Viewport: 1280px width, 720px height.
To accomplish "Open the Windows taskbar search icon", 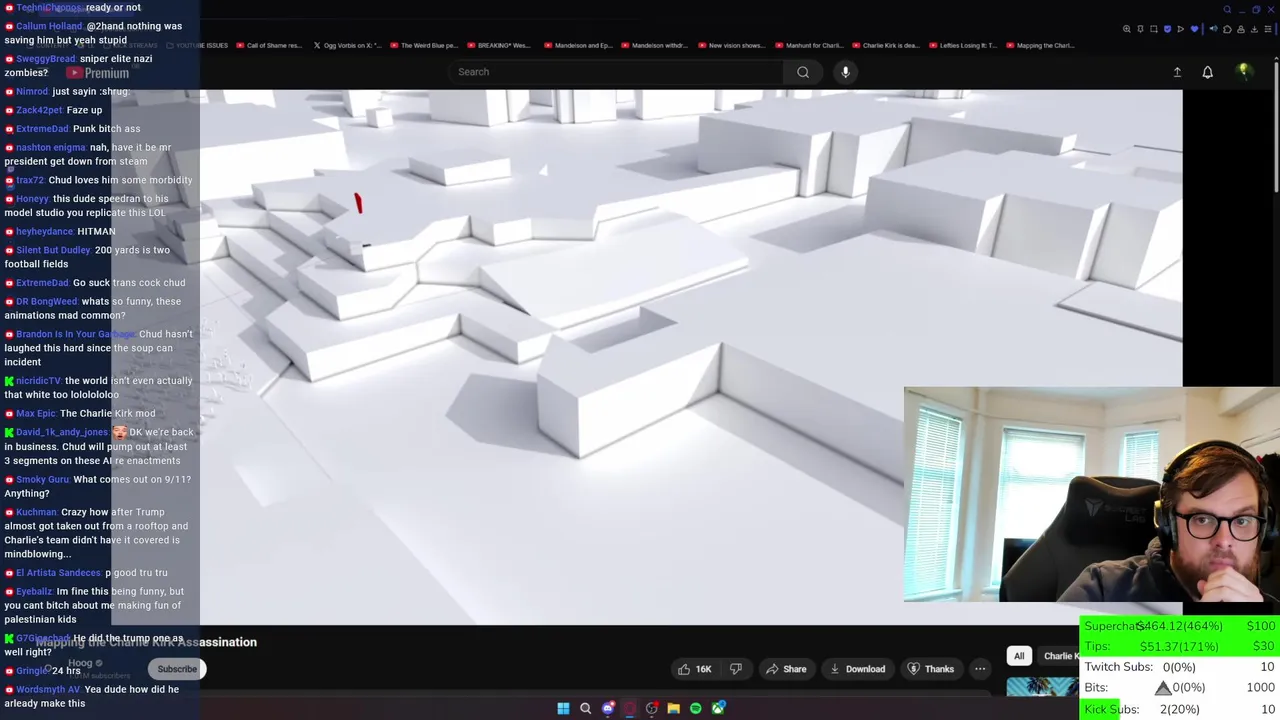I will (x=585, y=708).
